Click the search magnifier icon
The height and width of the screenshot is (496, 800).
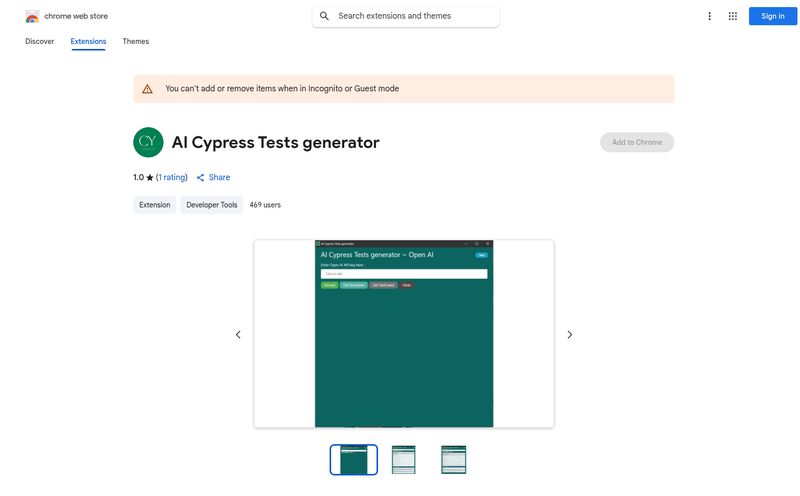324,16
